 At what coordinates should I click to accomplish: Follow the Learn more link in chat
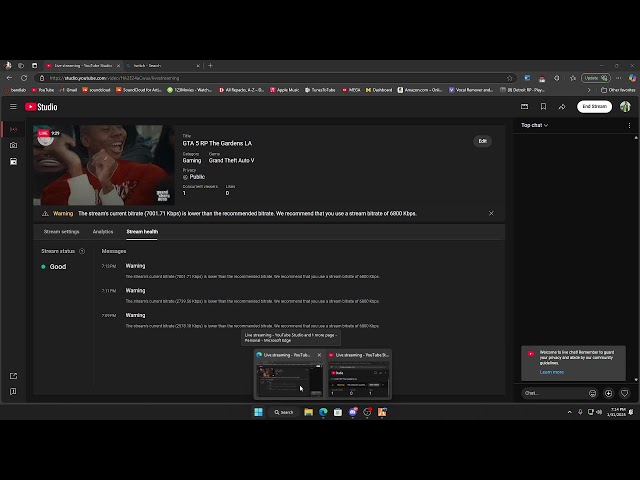551,372
